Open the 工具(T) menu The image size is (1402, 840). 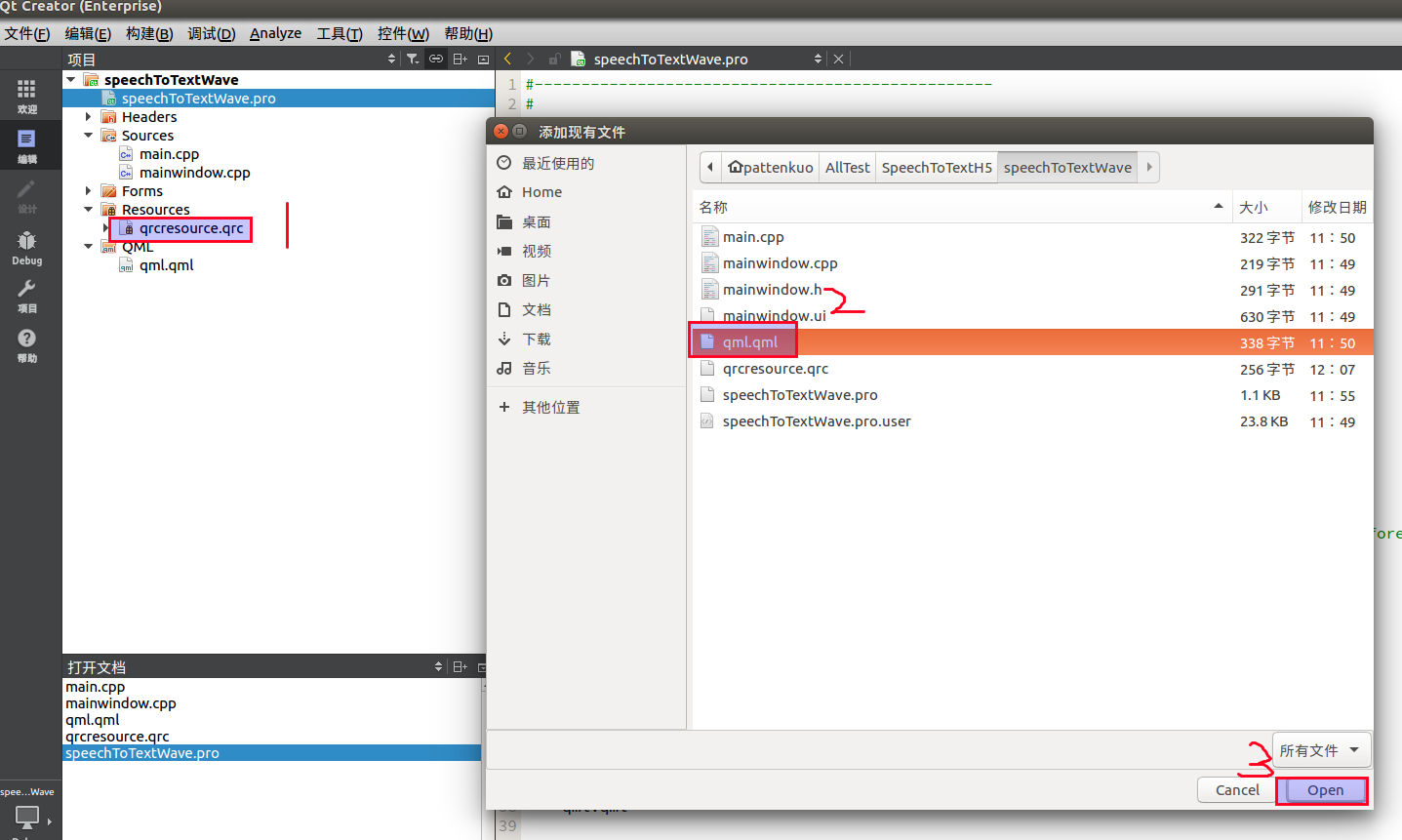[339, 33]
